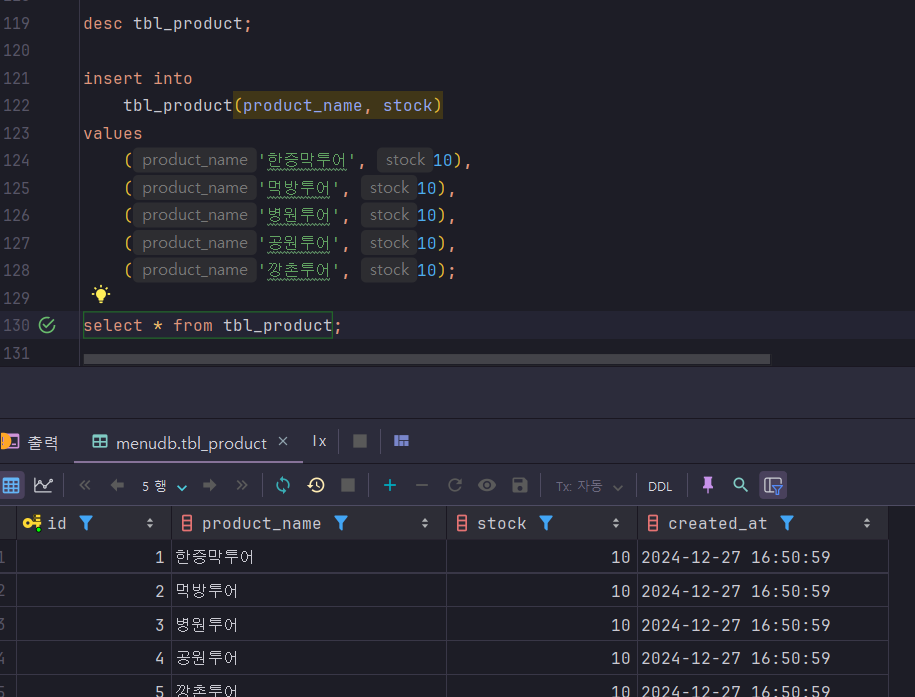Click the Ix icon next to tab
915x697 pixels.
click(319, 441)
